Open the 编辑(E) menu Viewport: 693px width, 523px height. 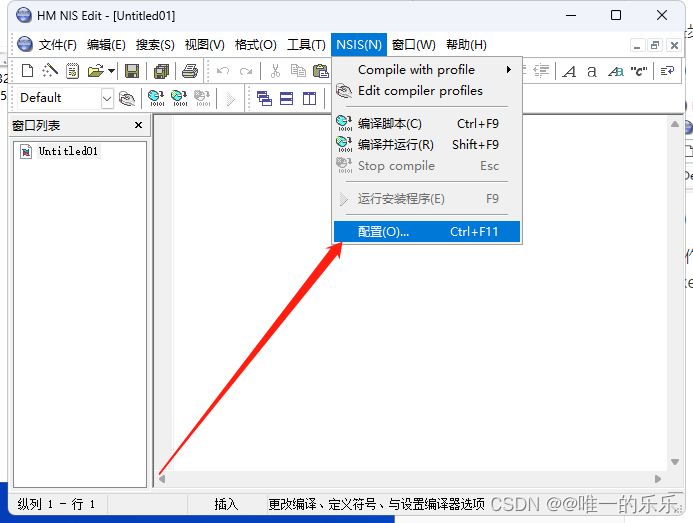pyautogui.click(x=106, y=45)
